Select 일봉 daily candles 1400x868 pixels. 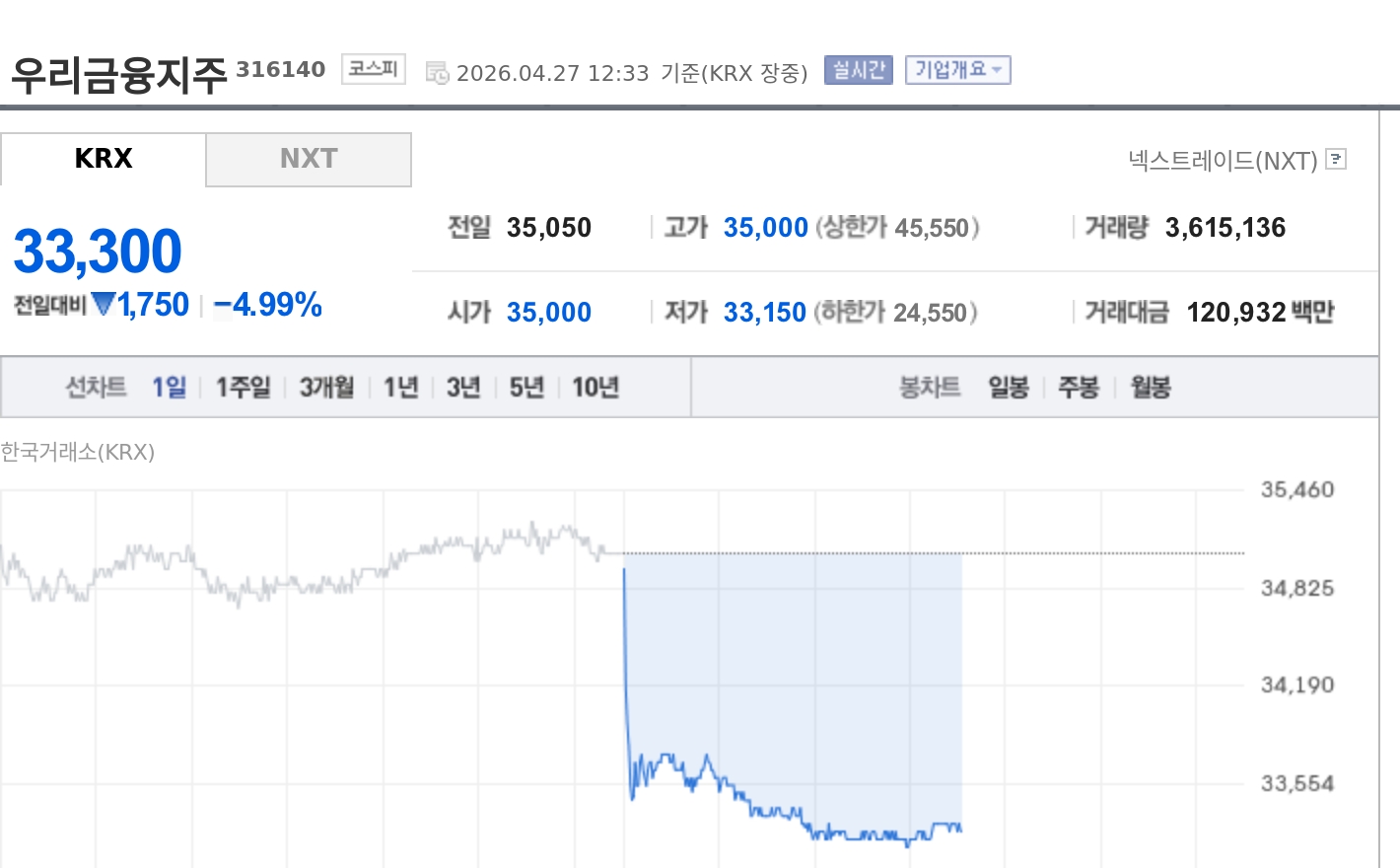1008,387
